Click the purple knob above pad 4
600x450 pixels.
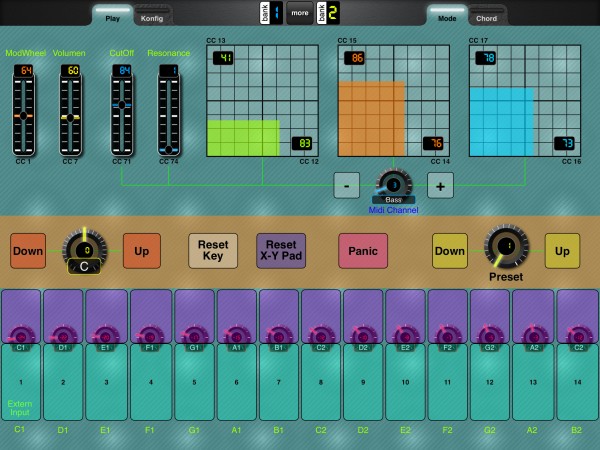[150, 336]
